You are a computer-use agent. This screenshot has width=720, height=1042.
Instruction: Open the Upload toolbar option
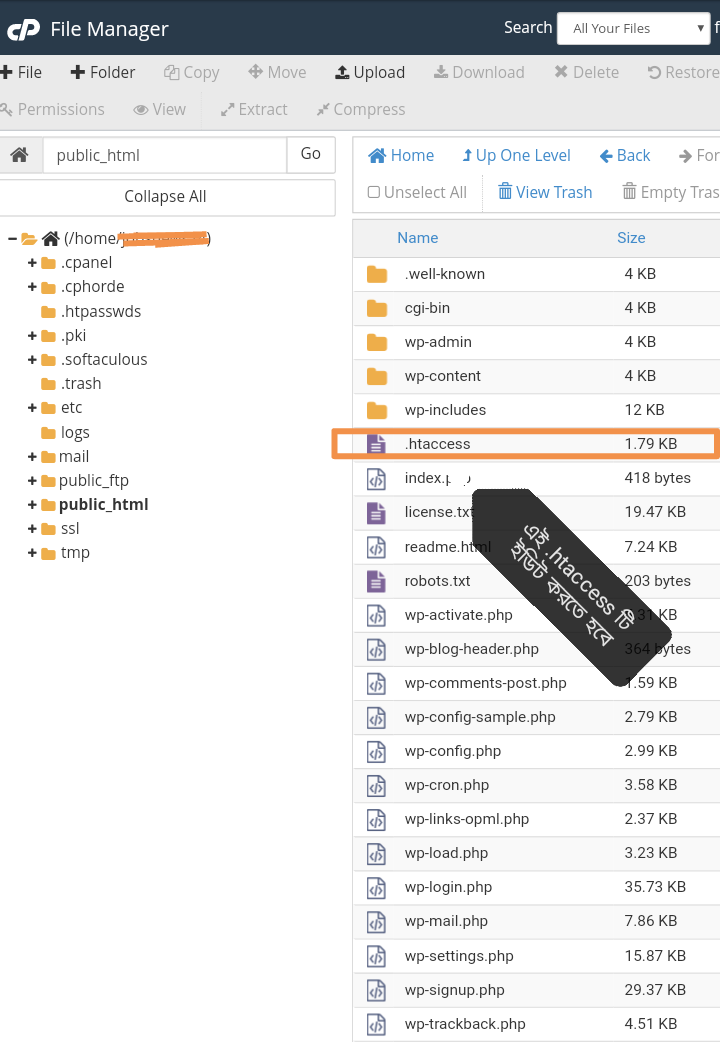[x=370, y=72]
